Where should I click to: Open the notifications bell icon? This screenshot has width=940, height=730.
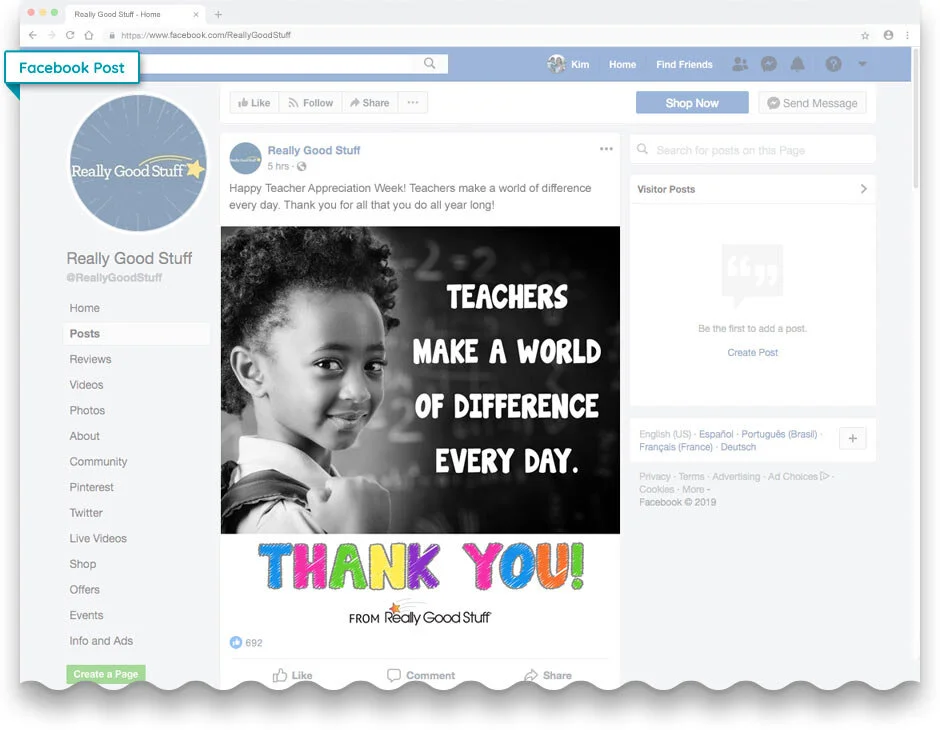tap(797, 64)
